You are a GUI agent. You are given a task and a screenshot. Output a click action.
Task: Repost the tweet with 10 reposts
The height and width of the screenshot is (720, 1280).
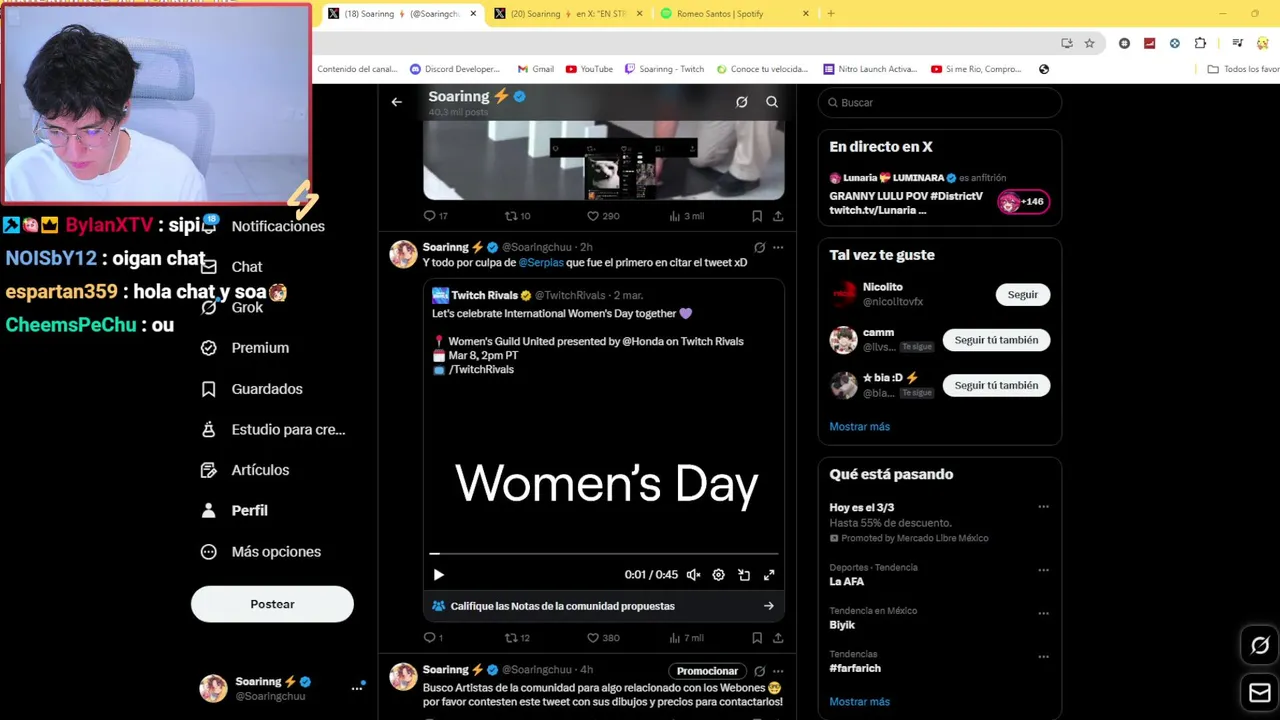click(517, 216)
